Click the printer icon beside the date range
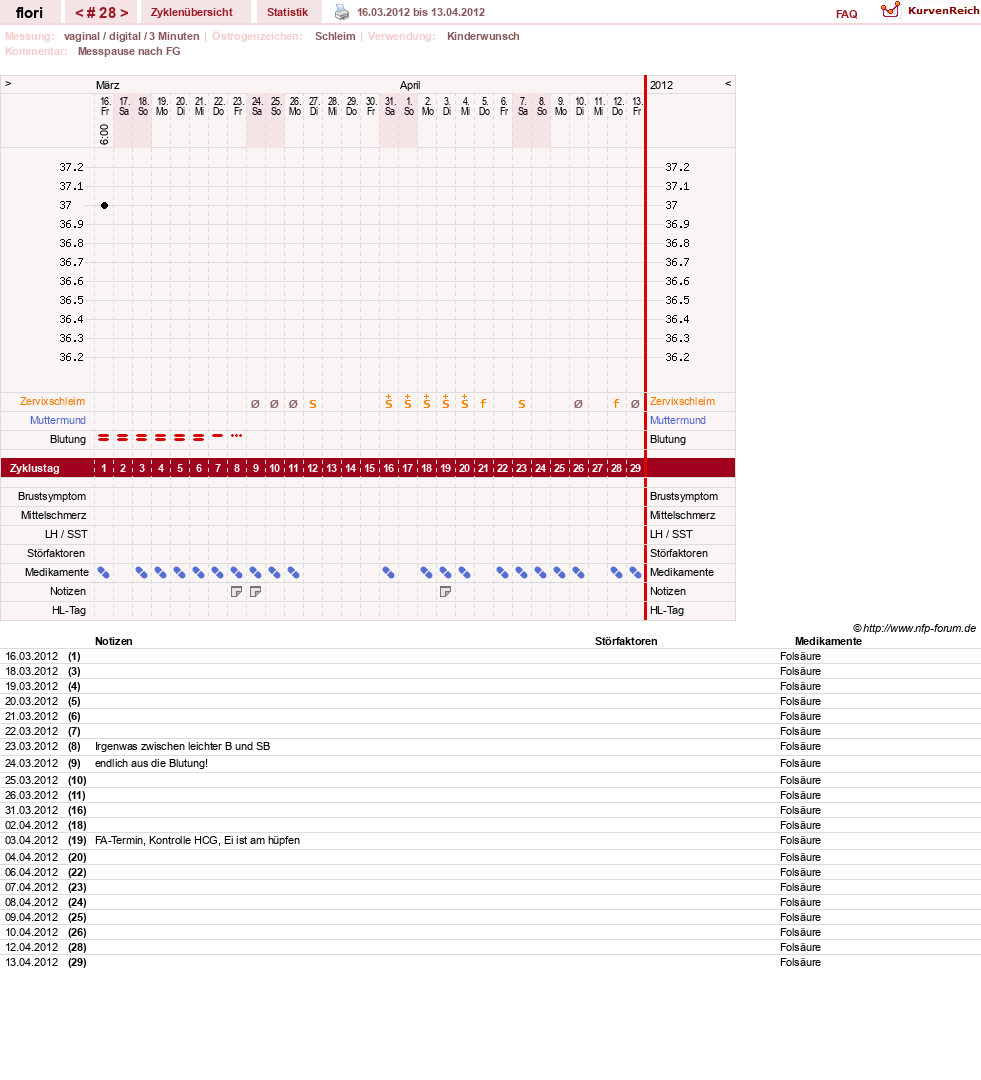Screen dimensions: 981x1080 click(342, 12)
